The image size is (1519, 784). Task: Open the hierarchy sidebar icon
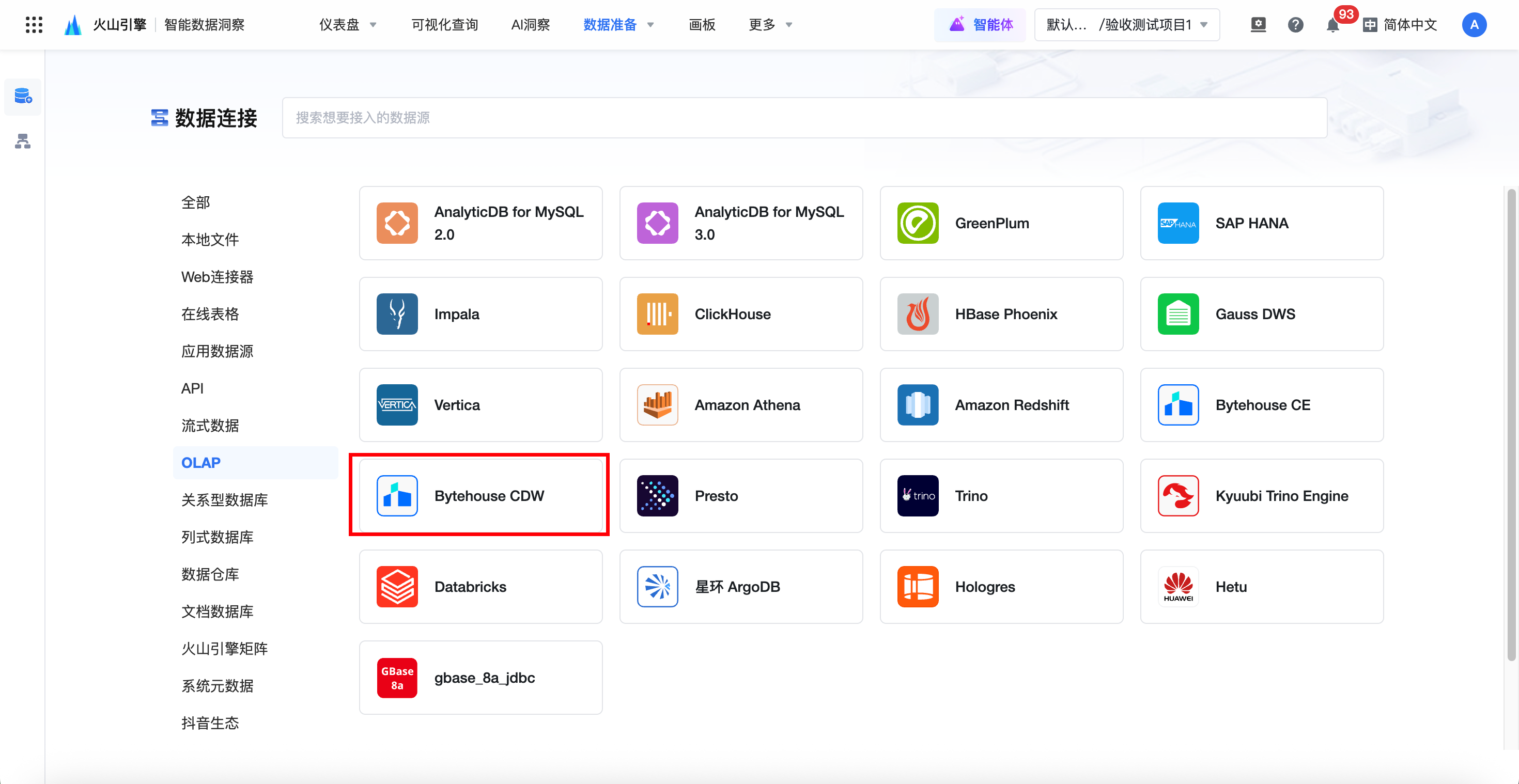pos(23,142)
